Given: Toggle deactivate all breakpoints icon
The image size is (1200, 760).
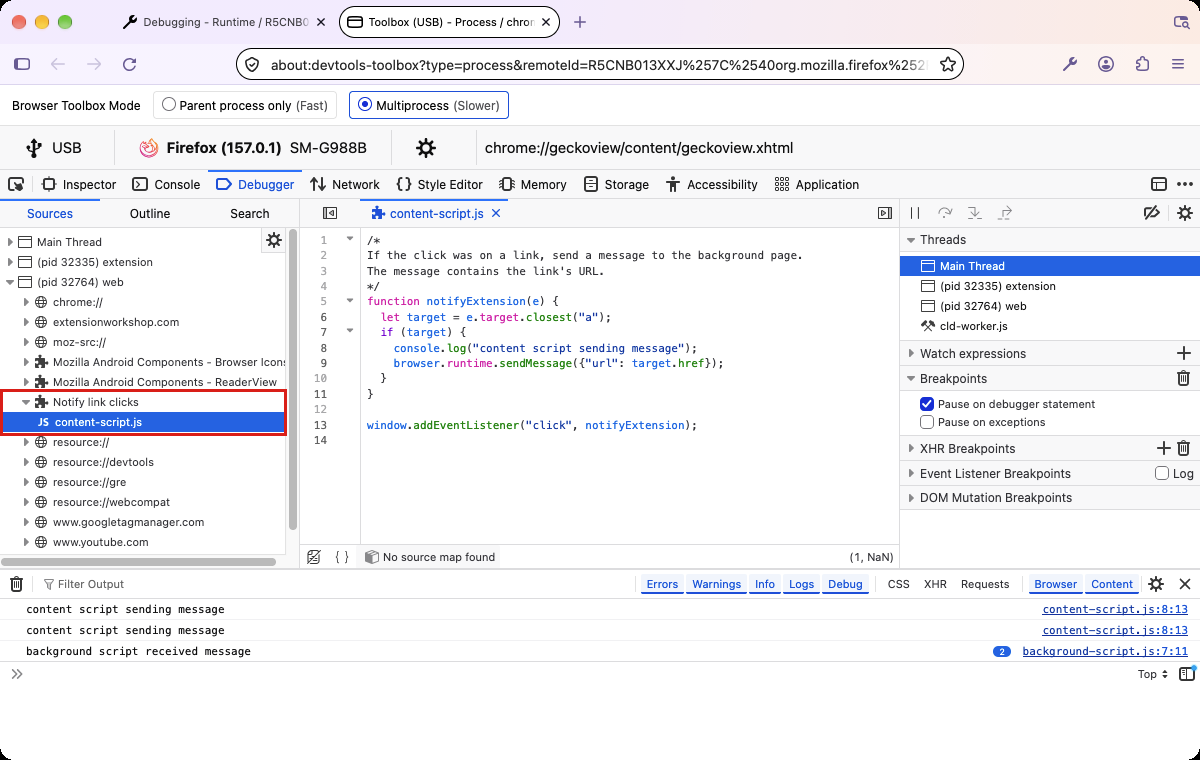Looking at the screenshot, I should 1151,213.
